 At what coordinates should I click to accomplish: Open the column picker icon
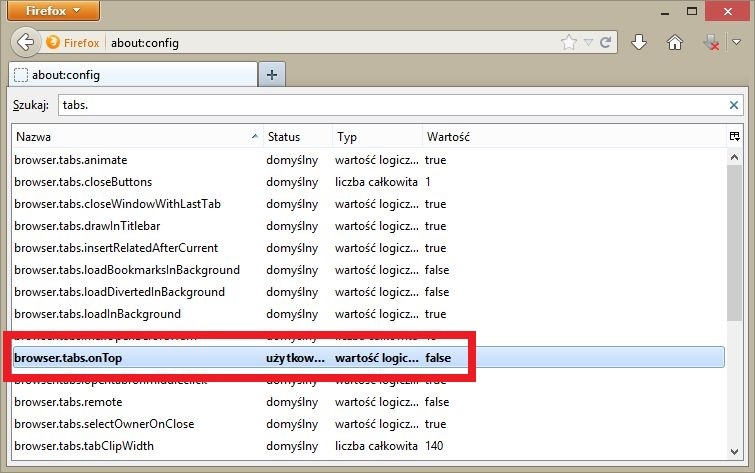[x=734, y=137]
